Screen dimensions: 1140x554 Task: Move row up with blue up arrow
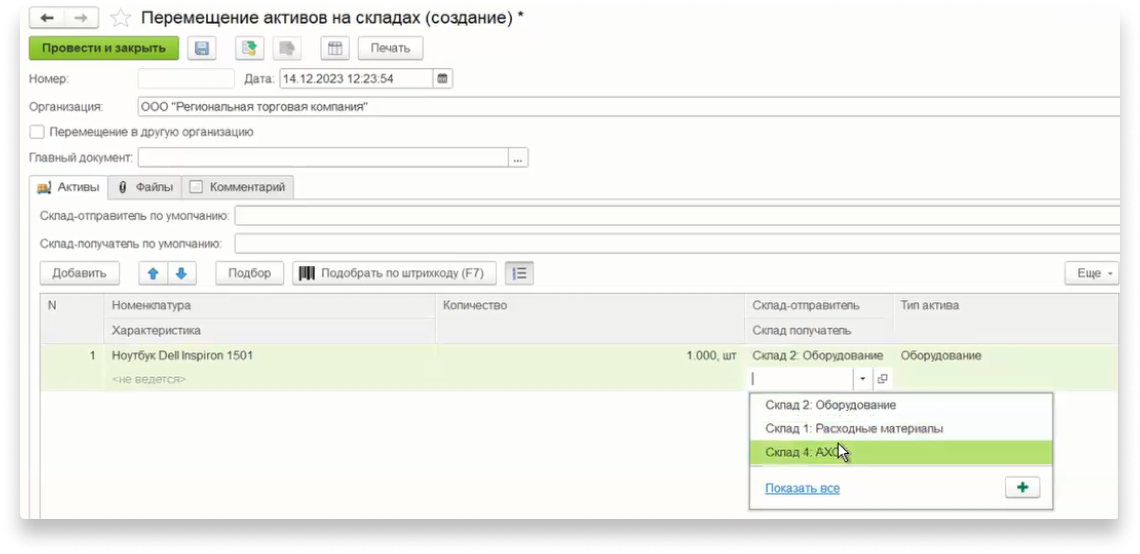[x=153, y=273]
